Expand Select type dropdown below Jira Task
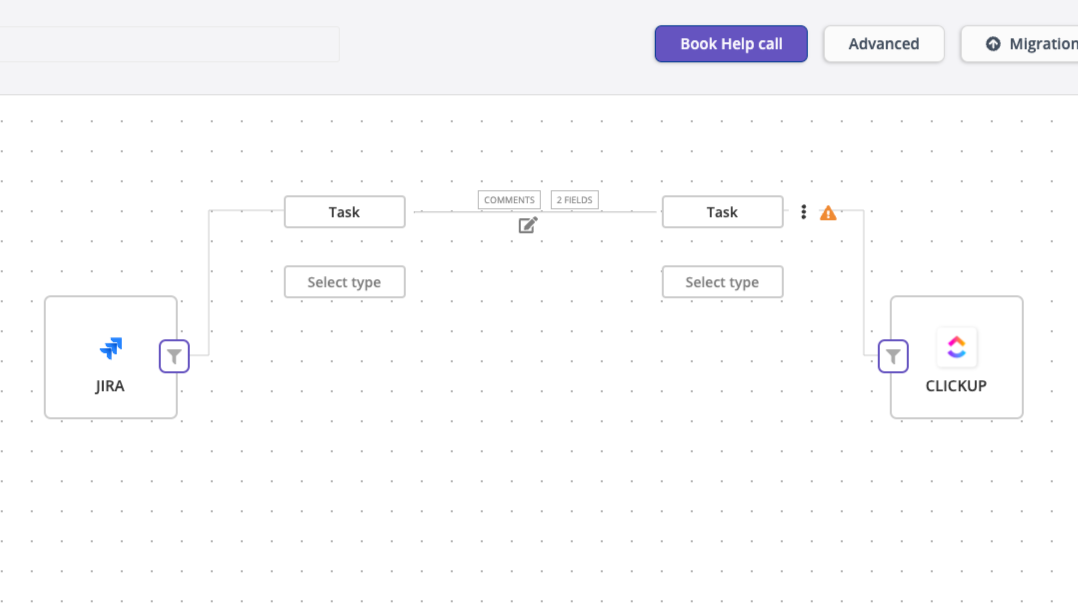 click(344, 282)
